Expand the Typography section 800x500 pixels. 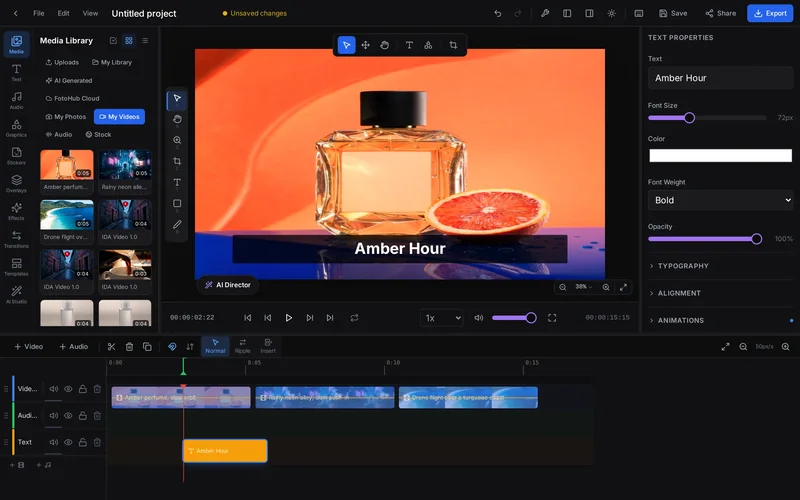coord(720,266)
